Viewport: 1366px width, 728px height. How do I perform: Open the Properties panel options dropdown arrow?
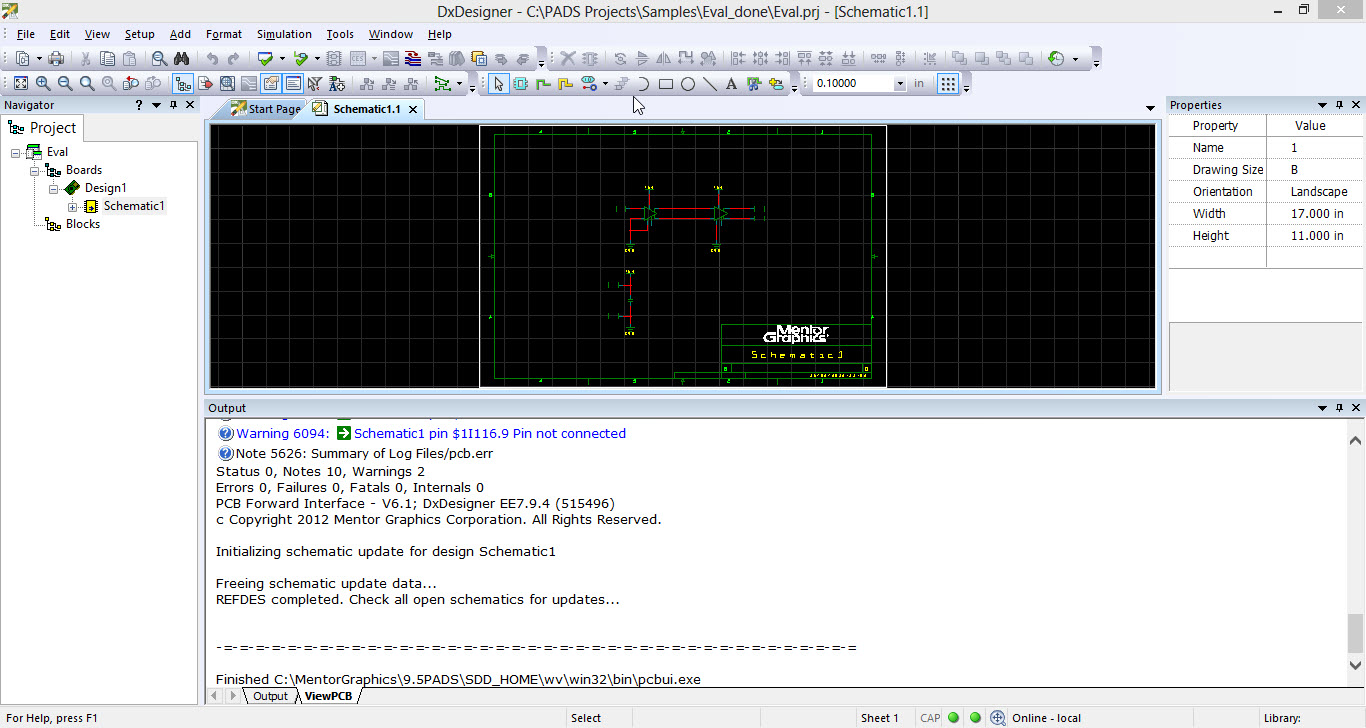[x=1322, y=105]
